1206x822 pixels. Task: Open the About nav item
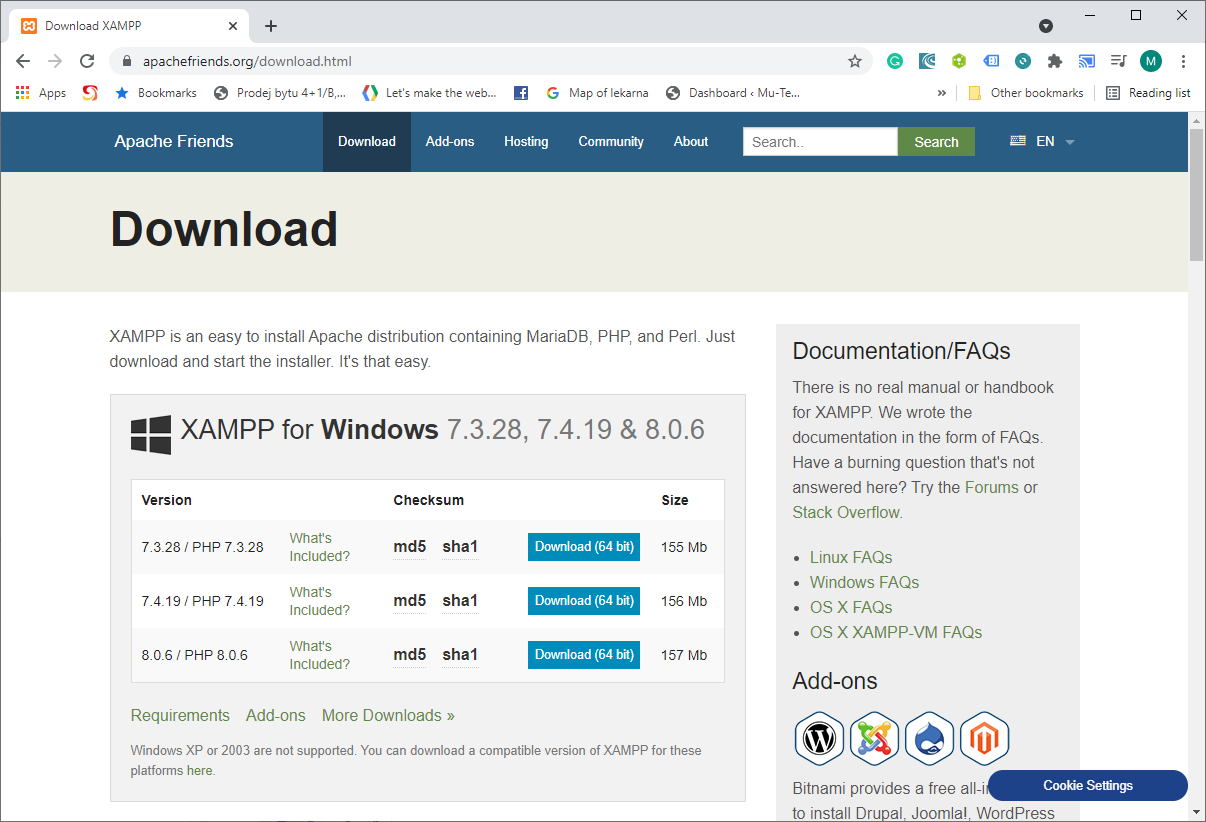[x=691, y=142]
